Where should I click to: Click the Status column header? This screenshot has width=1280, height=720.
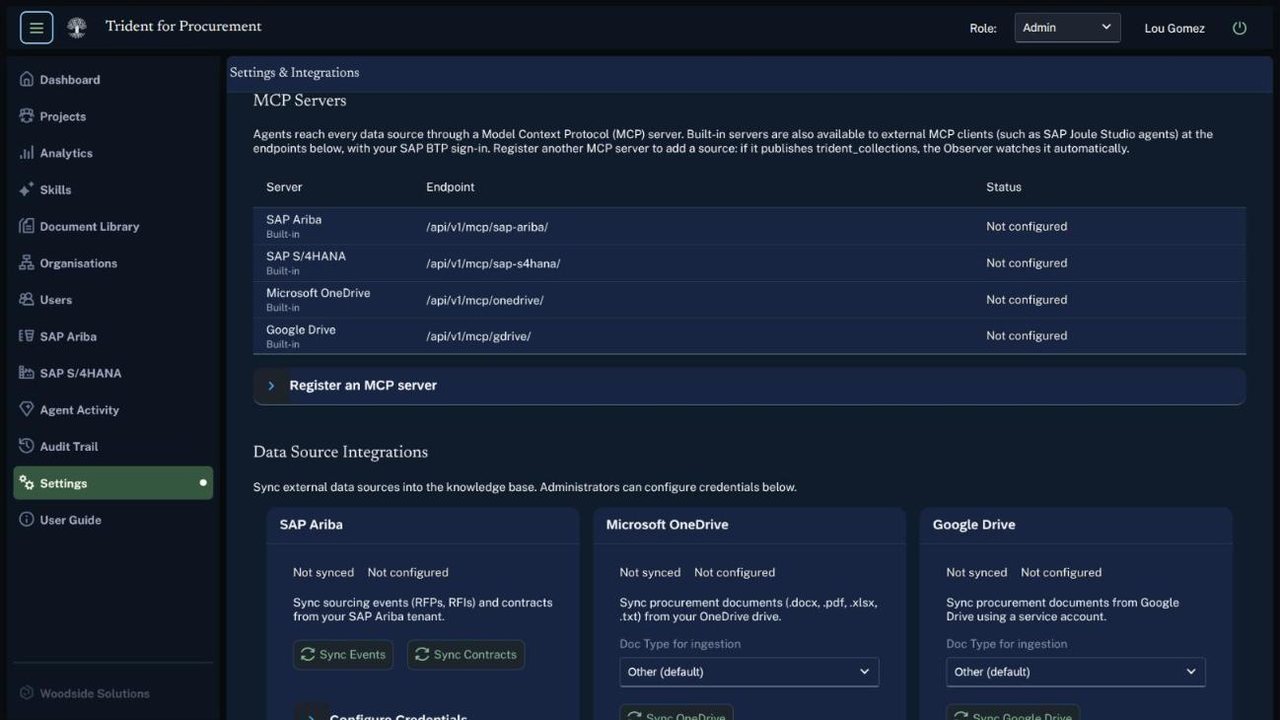pyautogui.click(x=1004, y=187)
